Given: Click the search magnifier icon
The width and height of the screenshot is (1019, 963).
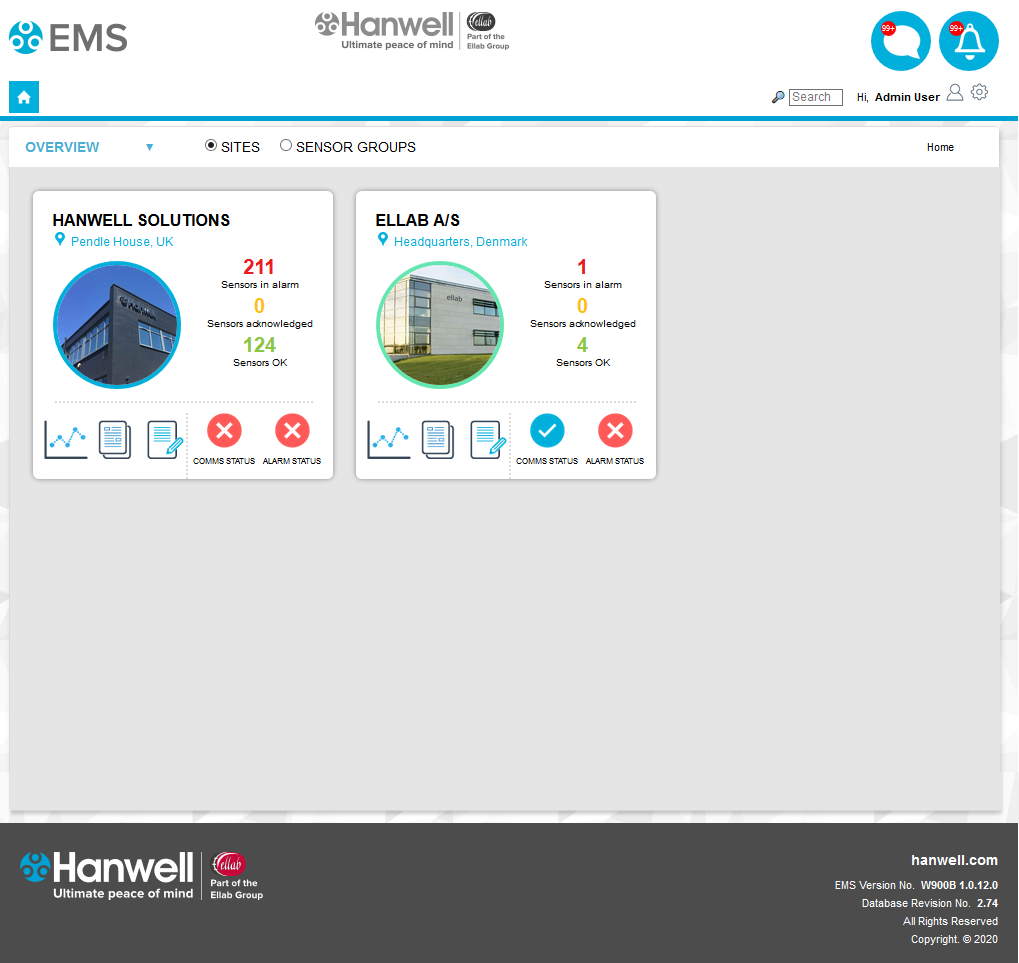Looking at the screenshot, I should pyautogui.click(x=778, y=97).
